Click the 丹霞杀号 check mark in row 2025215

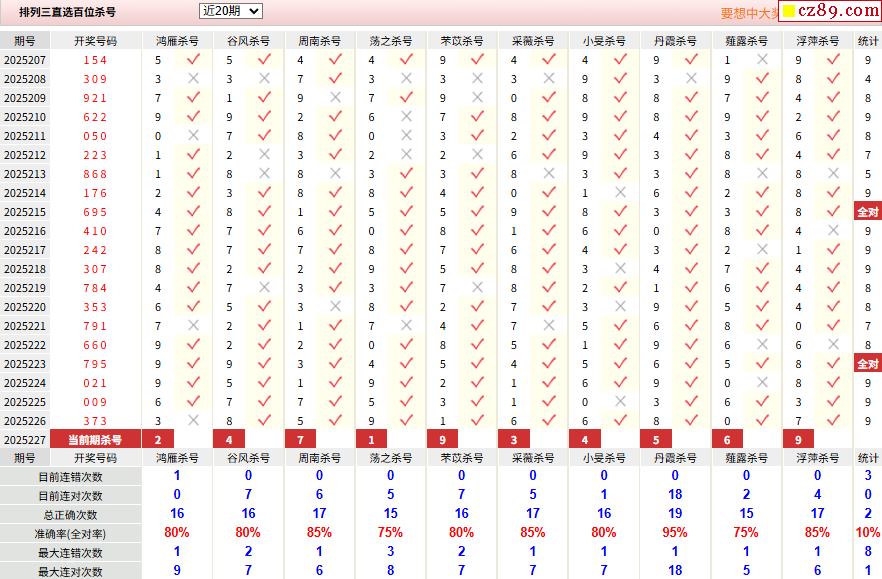click(x=691, y=210)
